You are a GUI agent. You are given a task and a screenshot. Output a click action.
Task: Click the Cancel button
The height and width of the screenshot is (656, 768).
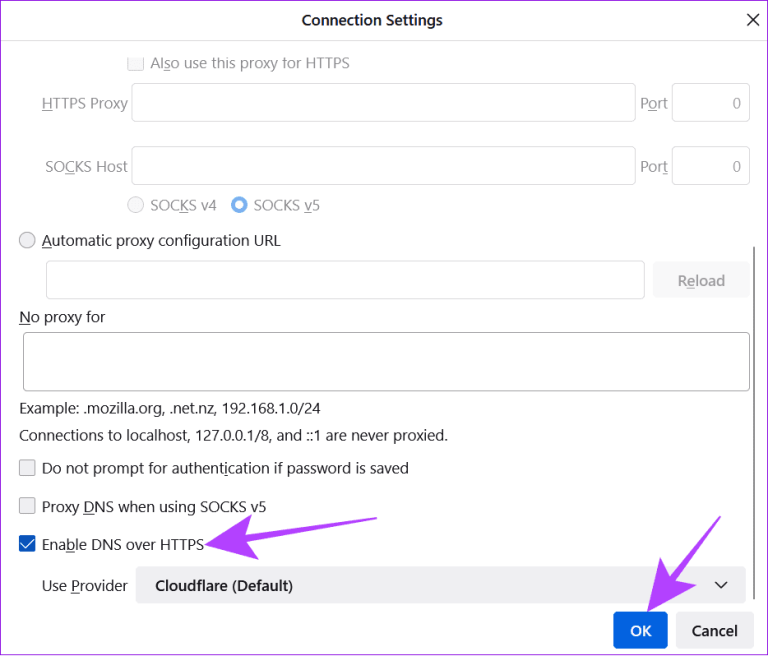[714, 630]
